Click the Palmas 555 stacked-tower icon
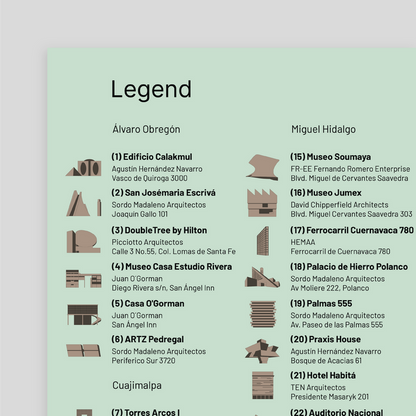This screenshot has width=416, height=416. click(263, 314)
